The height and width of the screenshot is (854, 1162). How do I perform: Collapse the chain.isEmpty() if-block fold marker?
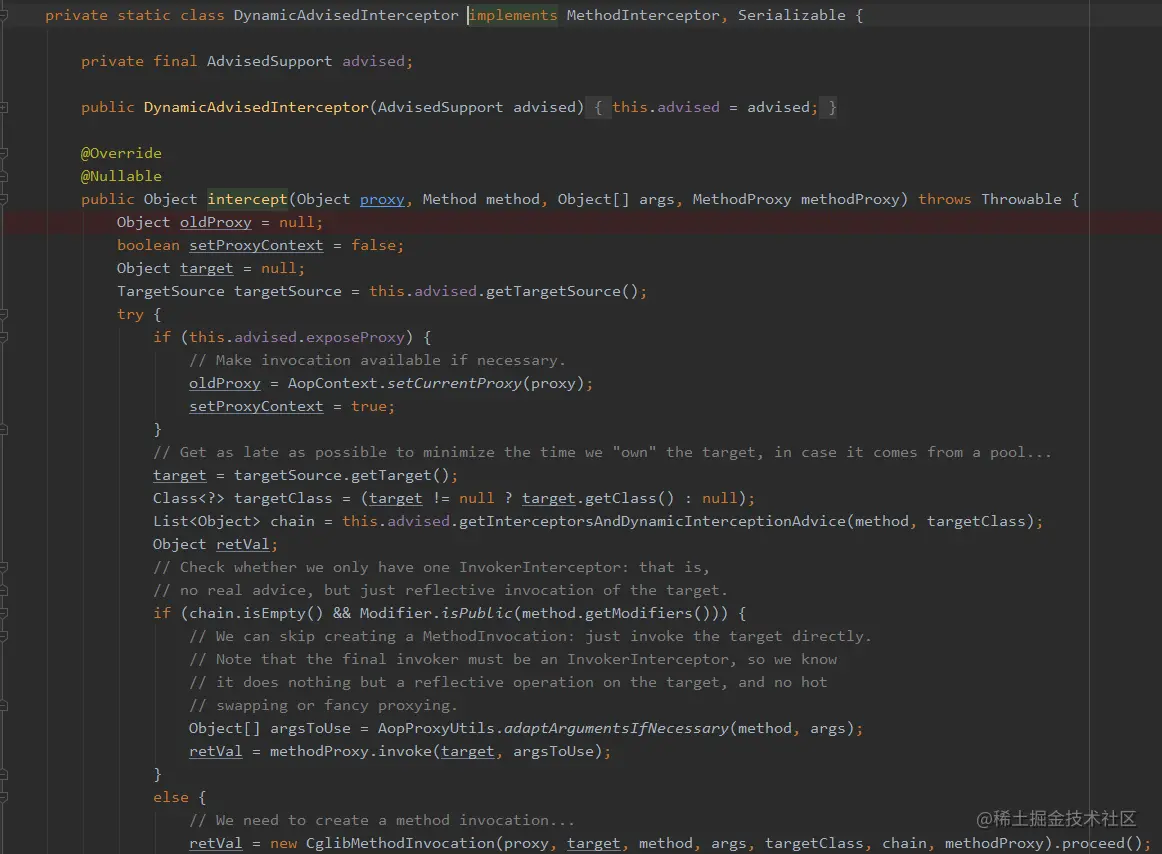(x=3, y=613)
